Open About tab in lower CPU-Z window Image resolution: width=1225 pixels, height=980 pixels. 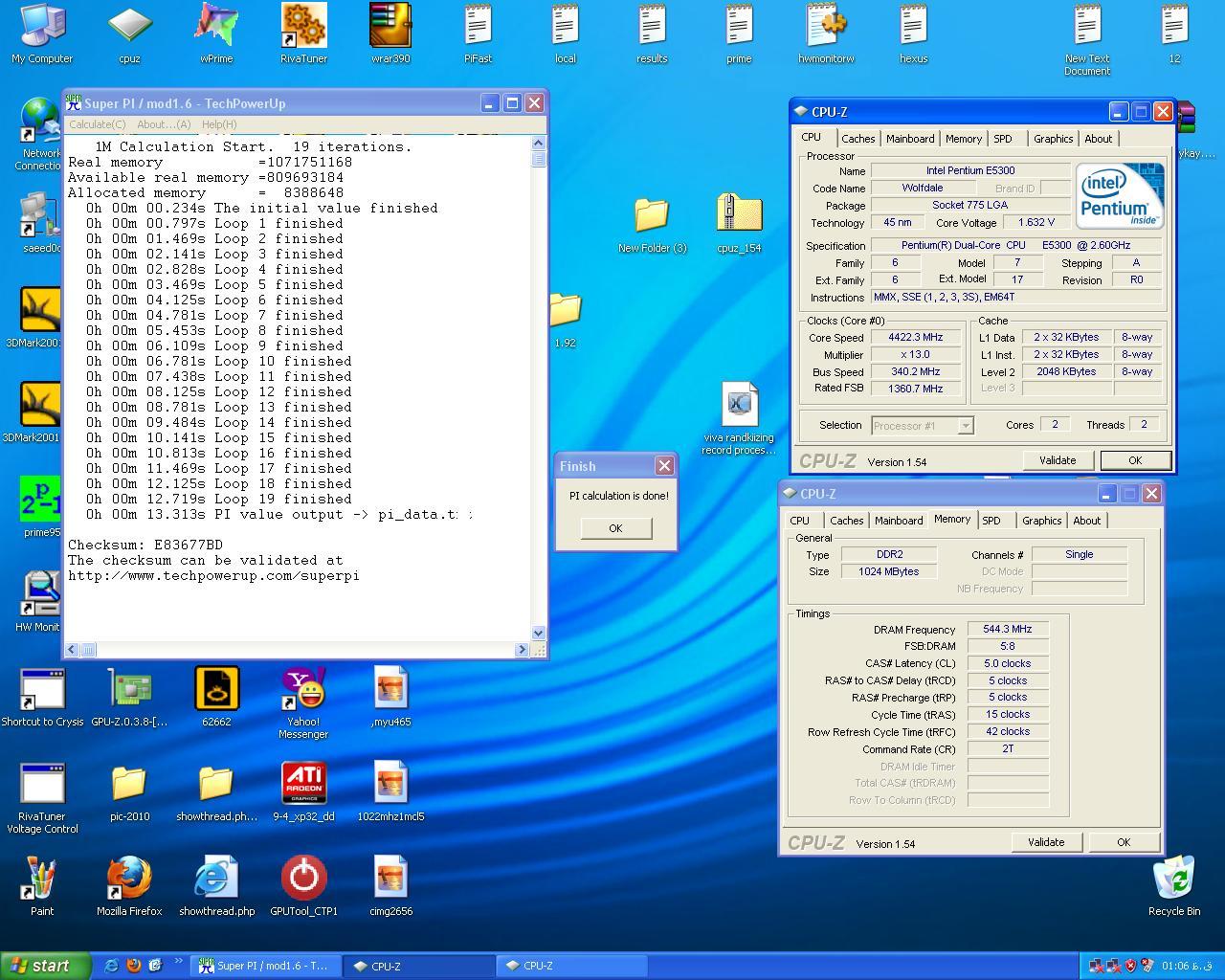click(1087, 521)
